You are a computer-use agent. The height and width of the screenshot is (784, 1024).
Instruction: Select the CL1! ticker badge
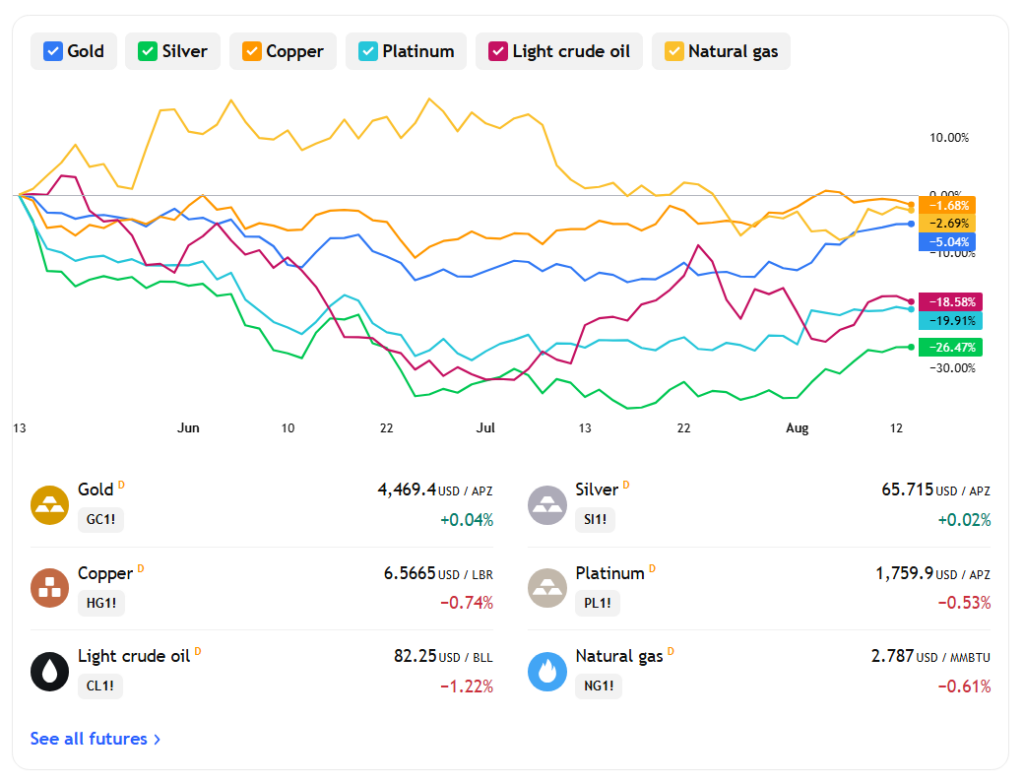click(100, 686)
